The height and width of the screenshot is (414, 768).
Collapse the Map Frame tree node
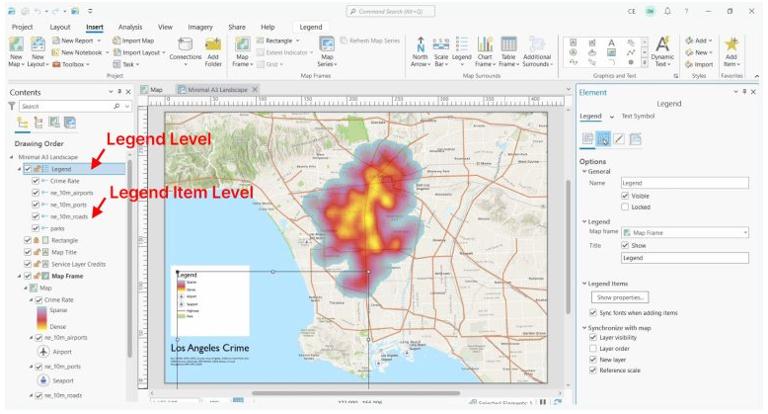click(19, 276)
